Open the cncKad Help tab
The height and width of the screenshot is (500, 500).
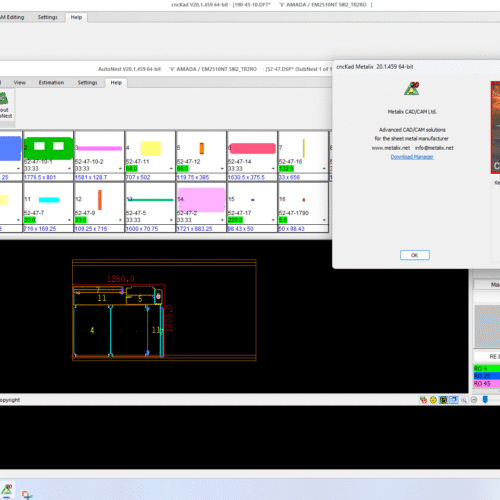click(76, 17)
